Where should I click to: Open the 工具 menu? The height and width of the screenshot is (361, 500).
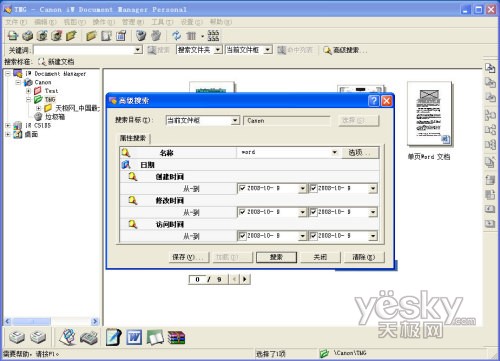coord(162,22)
